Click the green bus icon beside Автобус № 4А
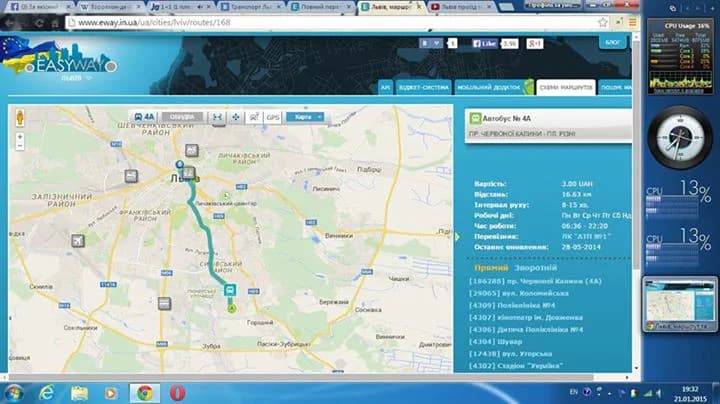The width and height of the screenshot is (720, 404). tap(475, 118)
